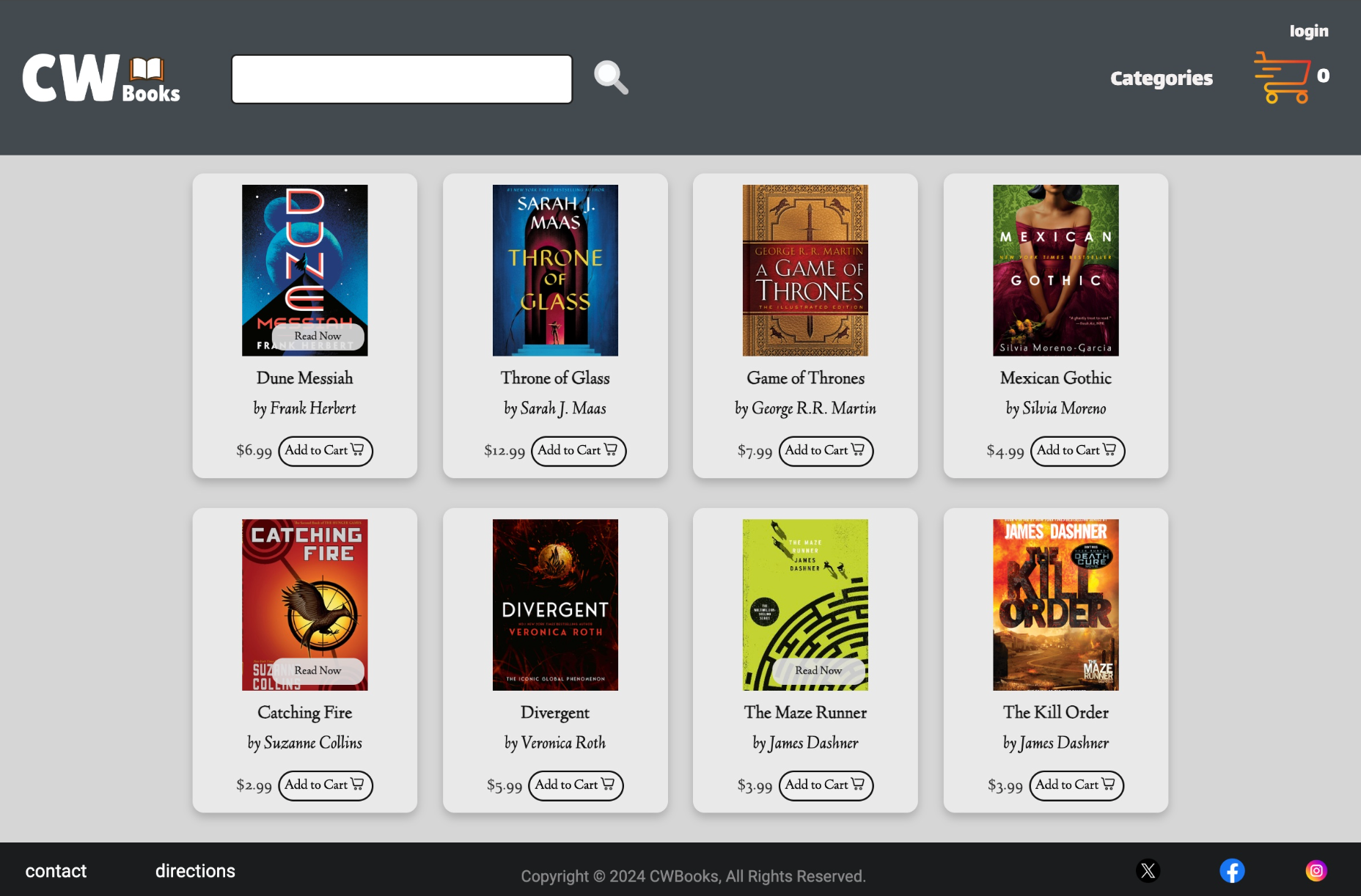Image resolution: width=1361 pixels, height=896 pixels.
Task: Open the directions footer link
Action: [x=195, y=871]
